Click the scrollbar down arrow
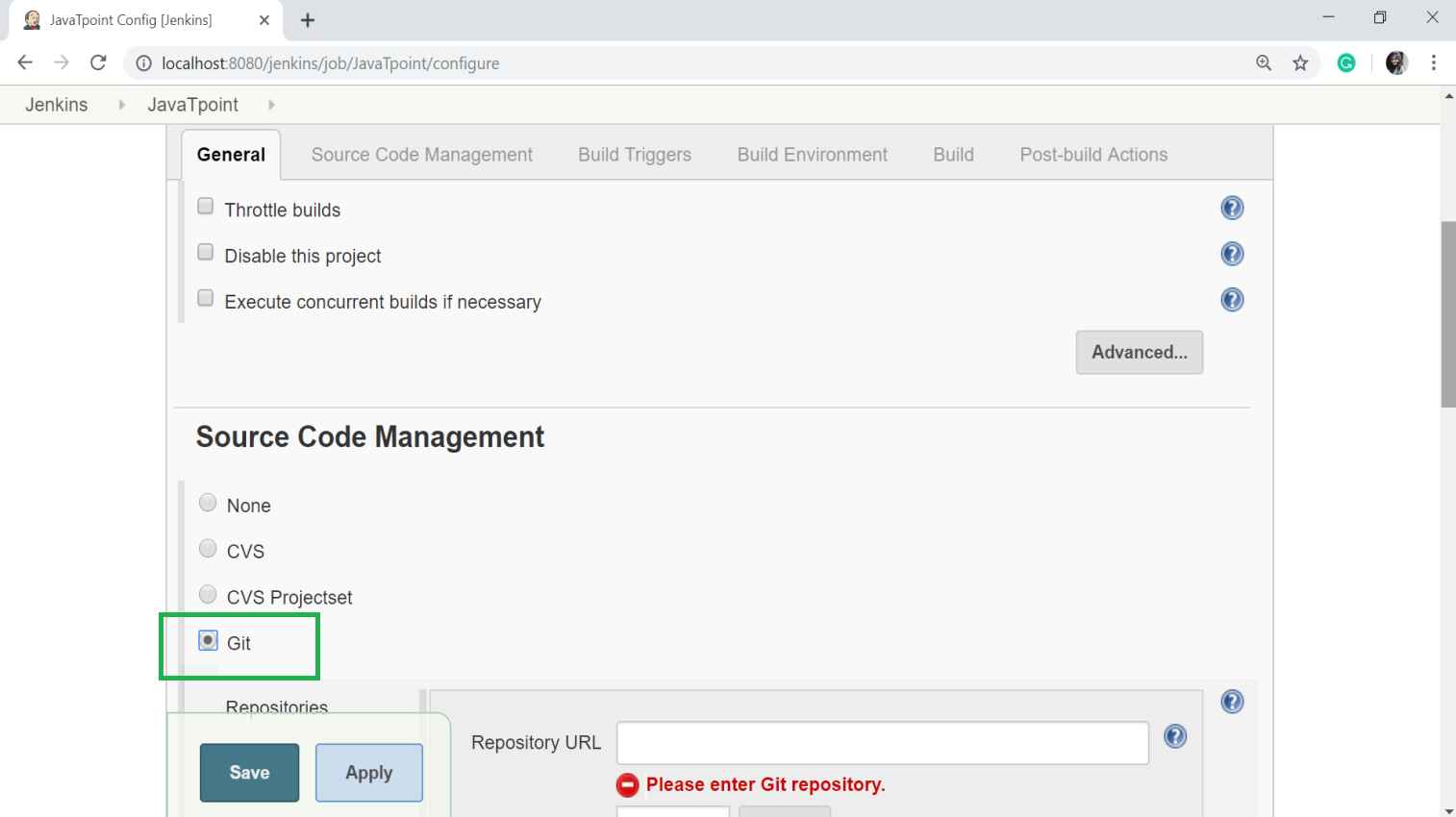The width and height of the screenshot is (1456, 817). tap(1447, 809)
